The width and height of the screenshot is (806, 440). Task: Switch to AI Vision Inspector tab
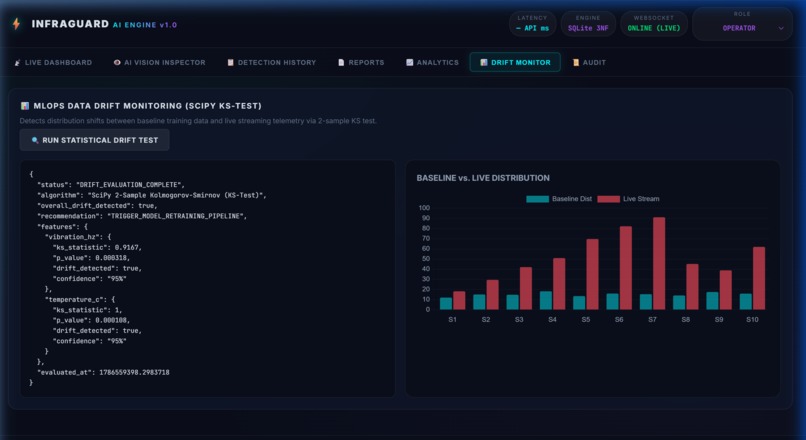point(159,63)
